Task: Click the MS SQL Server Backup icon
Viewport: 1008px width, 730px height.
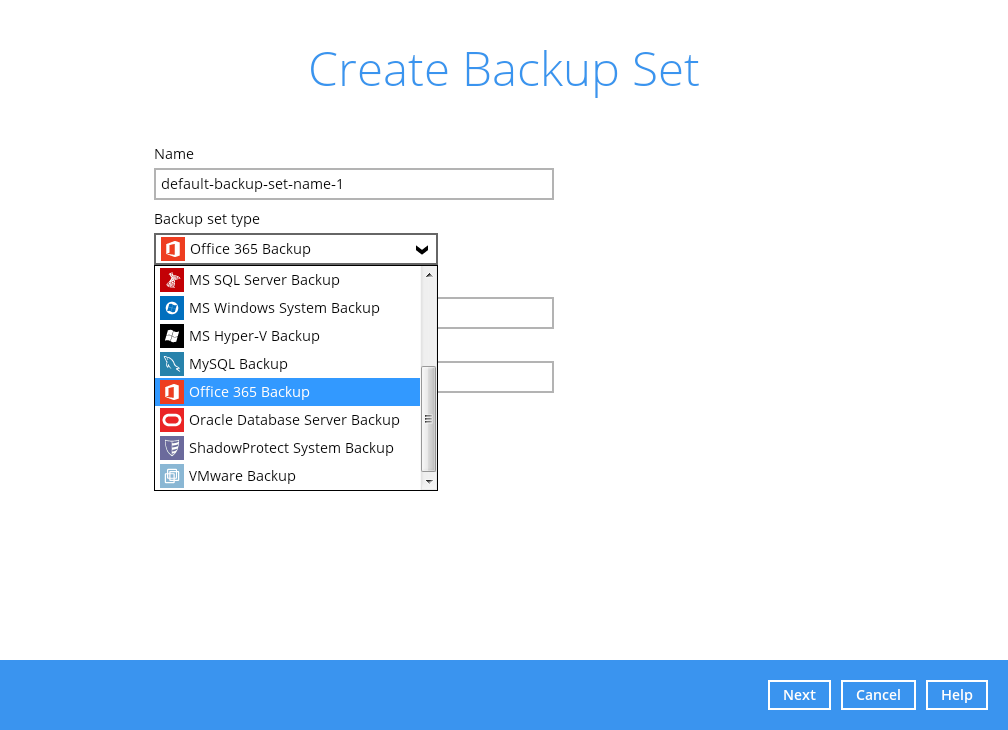Action: pyautogui.click(x=172, y=280)
